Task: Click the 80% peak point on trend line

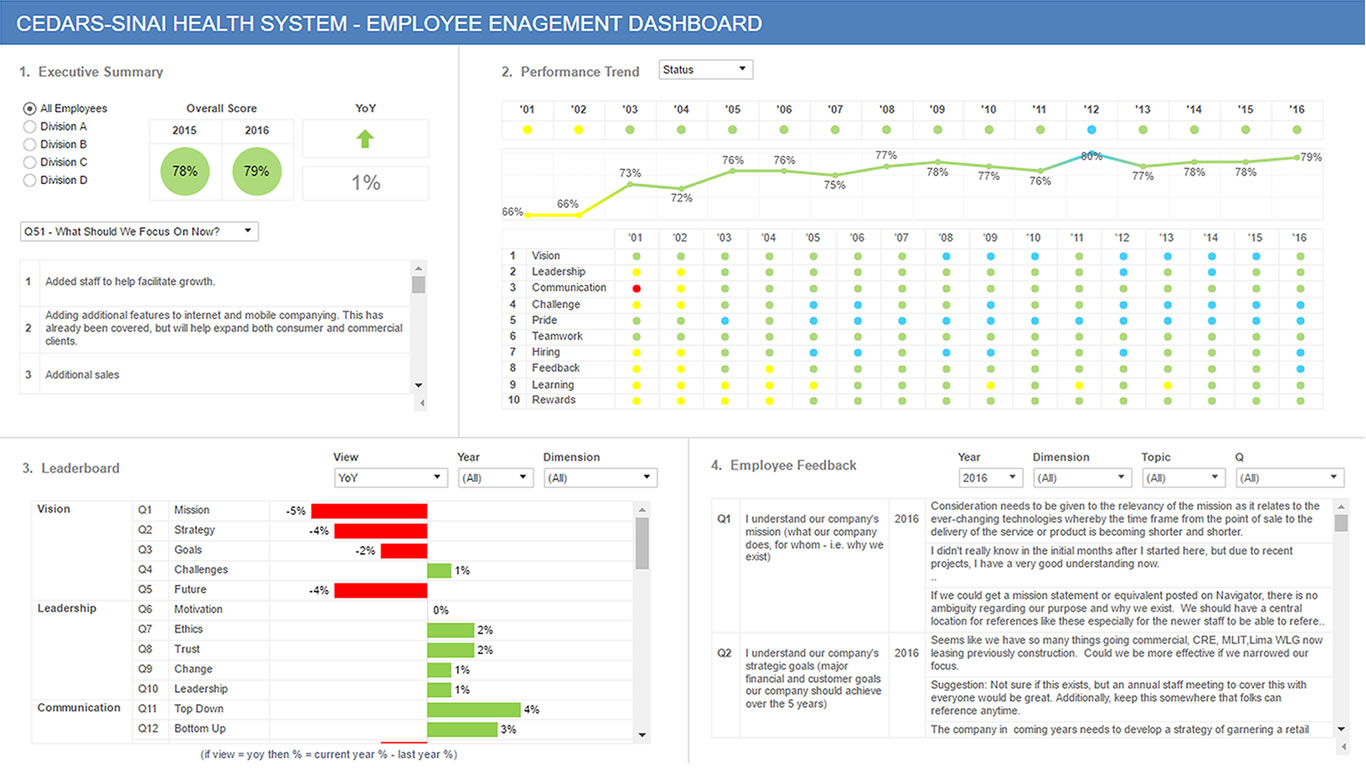Action: [1091, 155]
